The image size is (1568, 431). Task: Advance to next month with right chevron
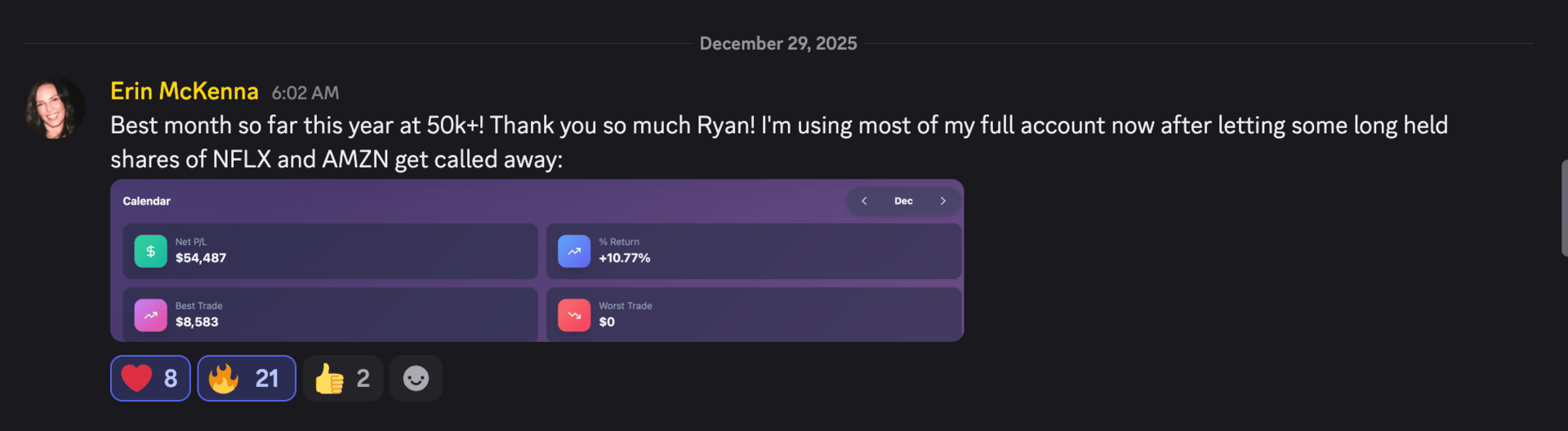(943, 201)
